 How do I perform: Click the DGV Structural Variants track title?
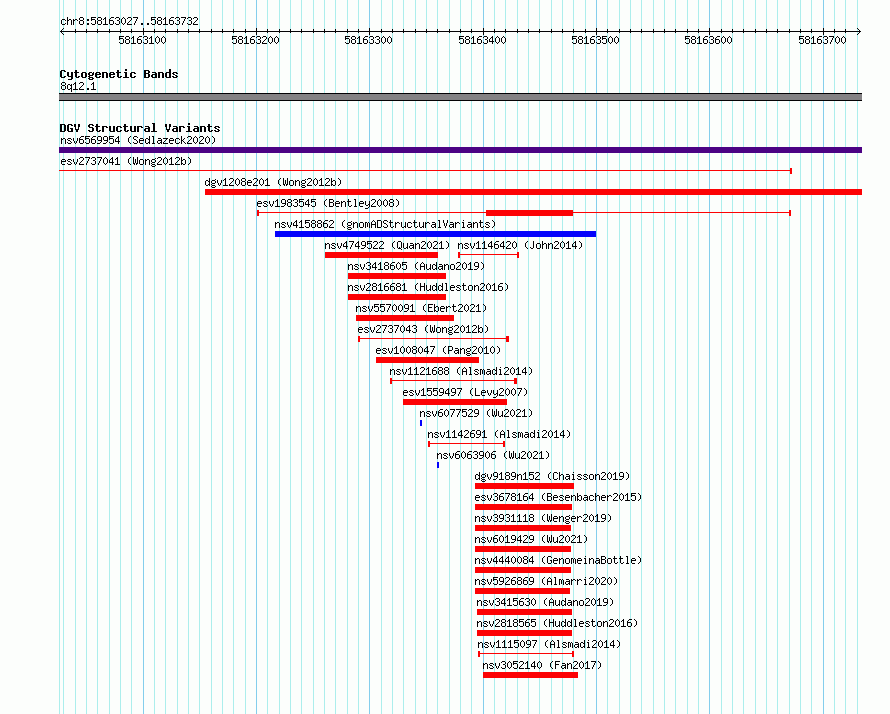(x=140, y=128)
